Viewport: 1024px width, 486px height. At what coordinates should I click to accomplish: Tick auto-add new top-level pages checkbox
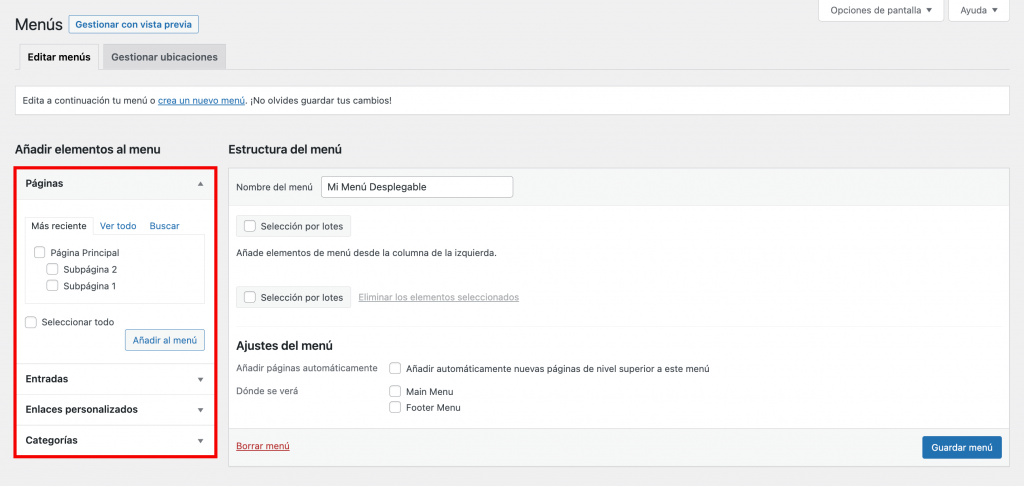pyautogui.click(x=395, y=368)
